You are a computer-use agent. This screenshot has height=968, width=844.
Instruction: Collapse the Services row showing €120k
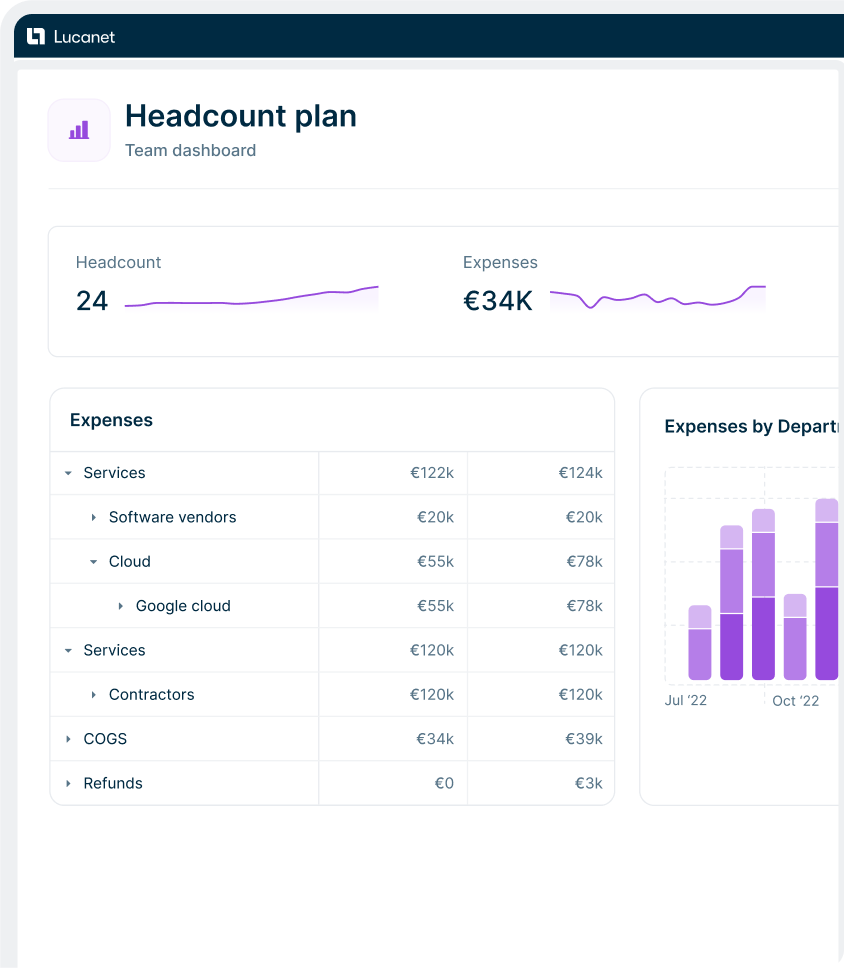[x=68, y=651]
